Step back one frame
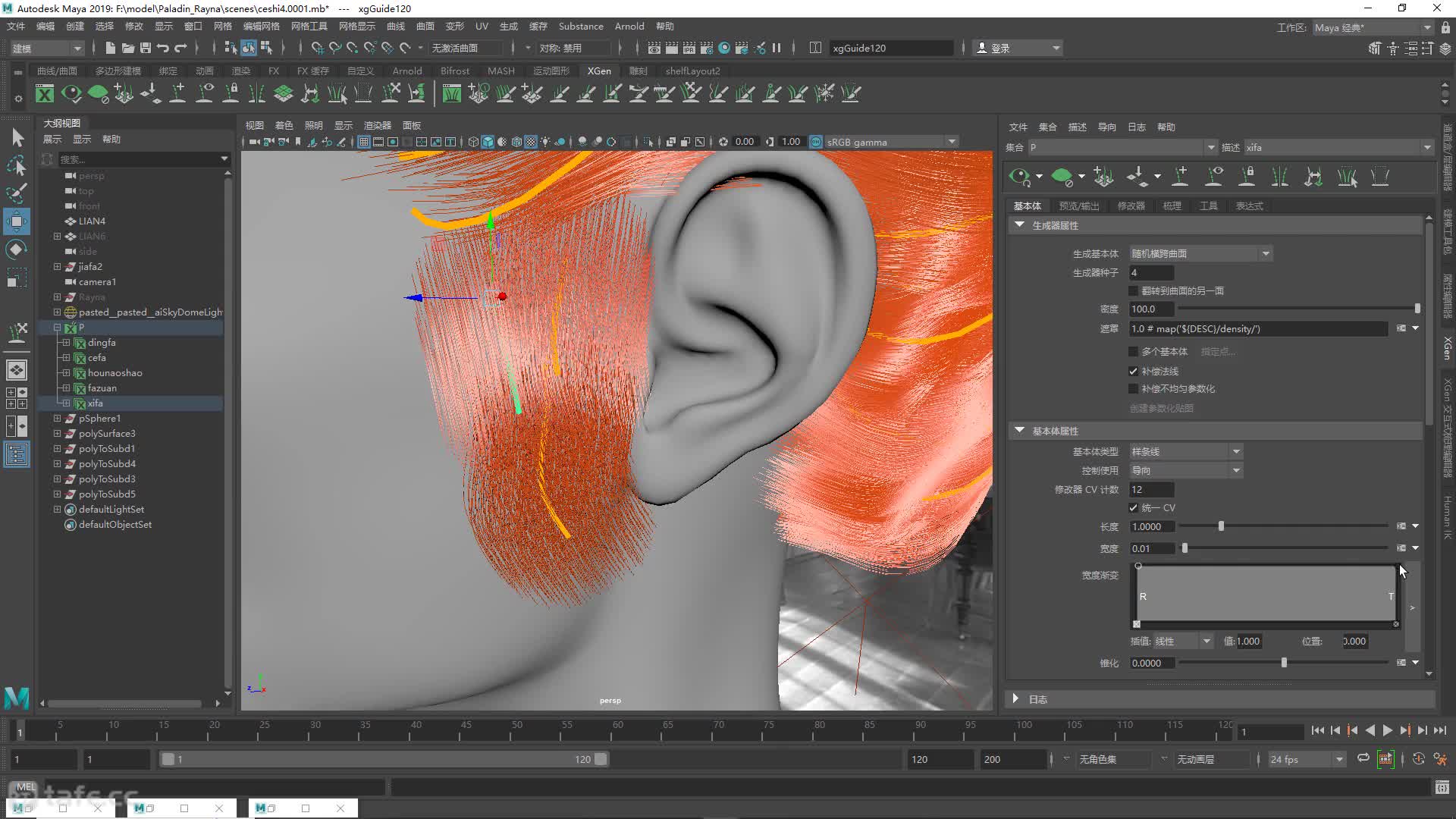The image size is (1456, 819). pyautogui.click(x=1335, y=730)
